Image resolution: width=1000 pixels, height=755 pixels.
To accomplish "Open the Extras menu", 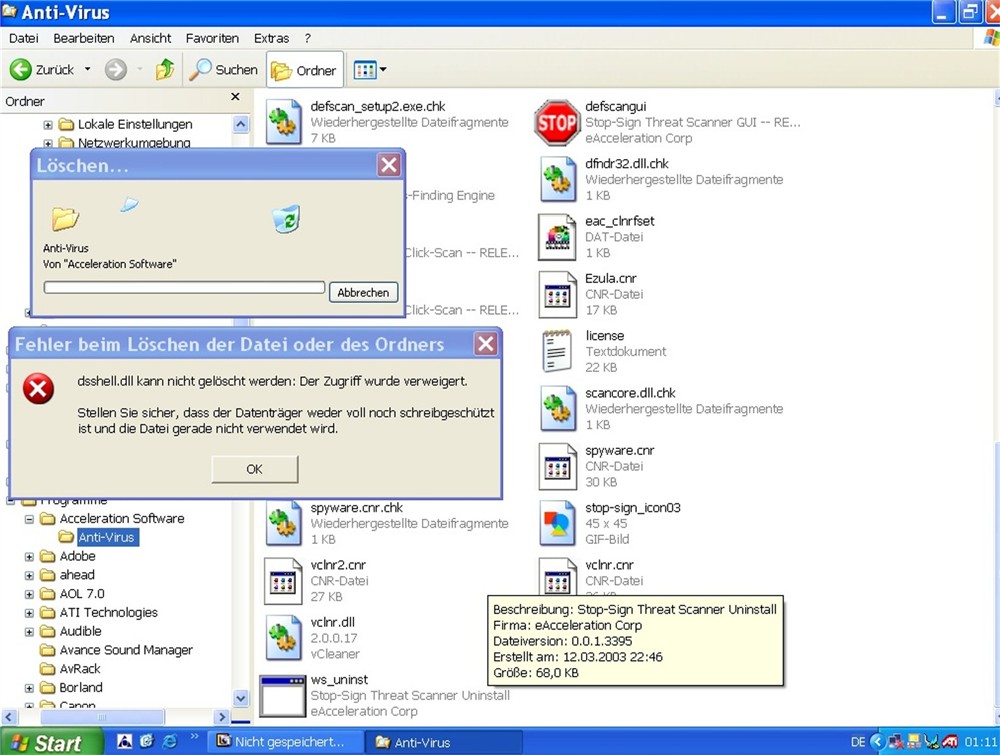I will click(x=271, y=38).
